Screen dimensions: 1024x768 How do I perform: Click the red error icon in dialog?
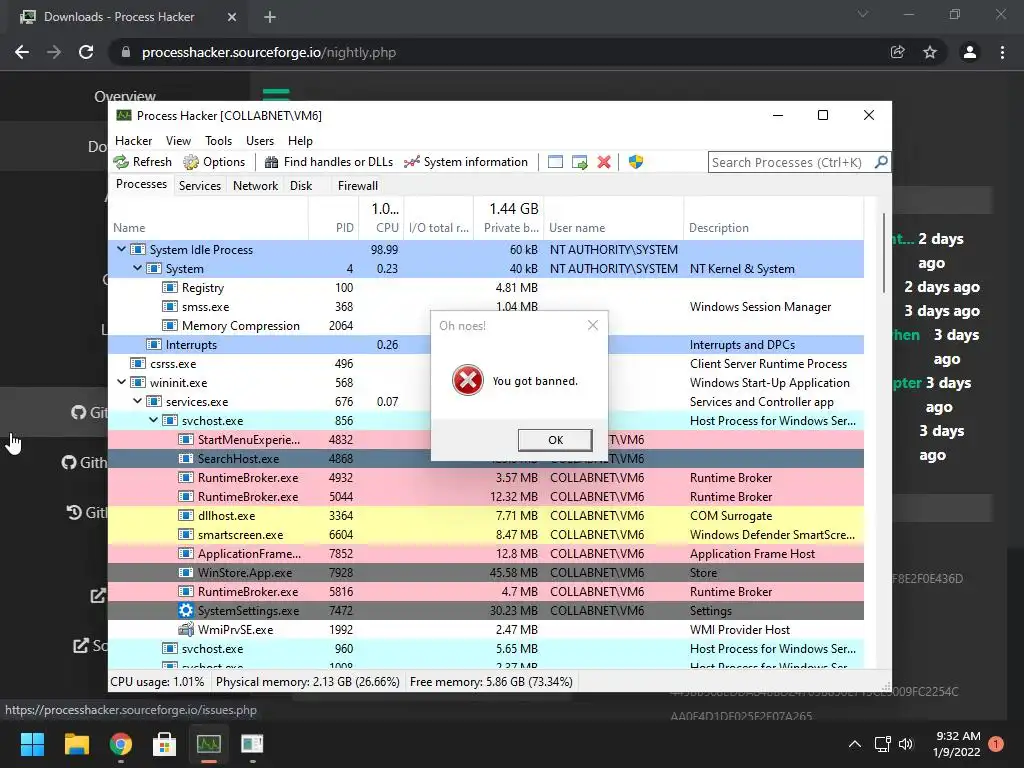pos(468,380)
